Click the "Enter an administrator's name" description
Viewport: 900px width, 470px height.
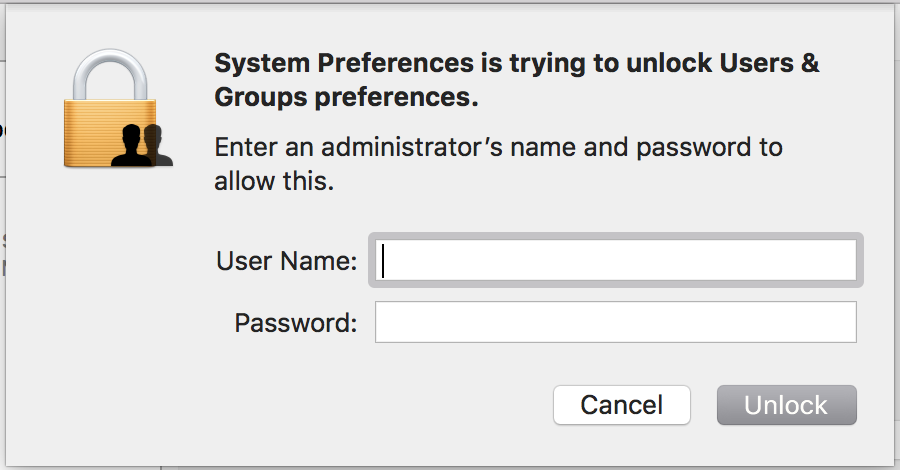point(400,149)
